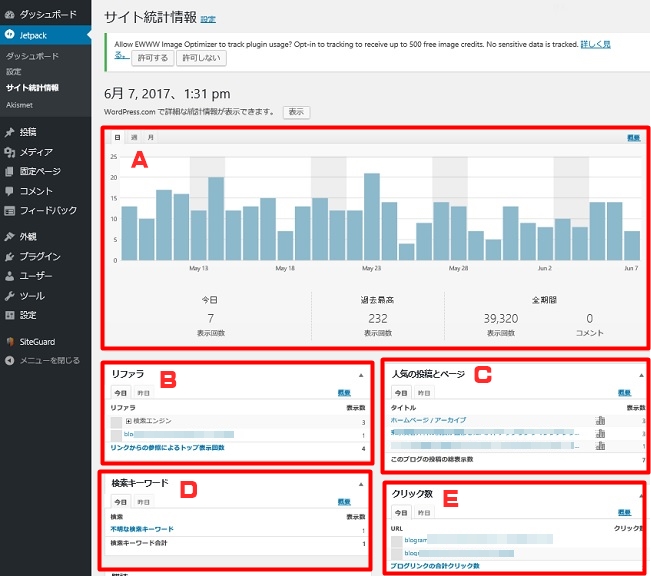Screen dimensions: 651x576
Task: Click the last chart bar at Jun 7
Action: point(632,245)
